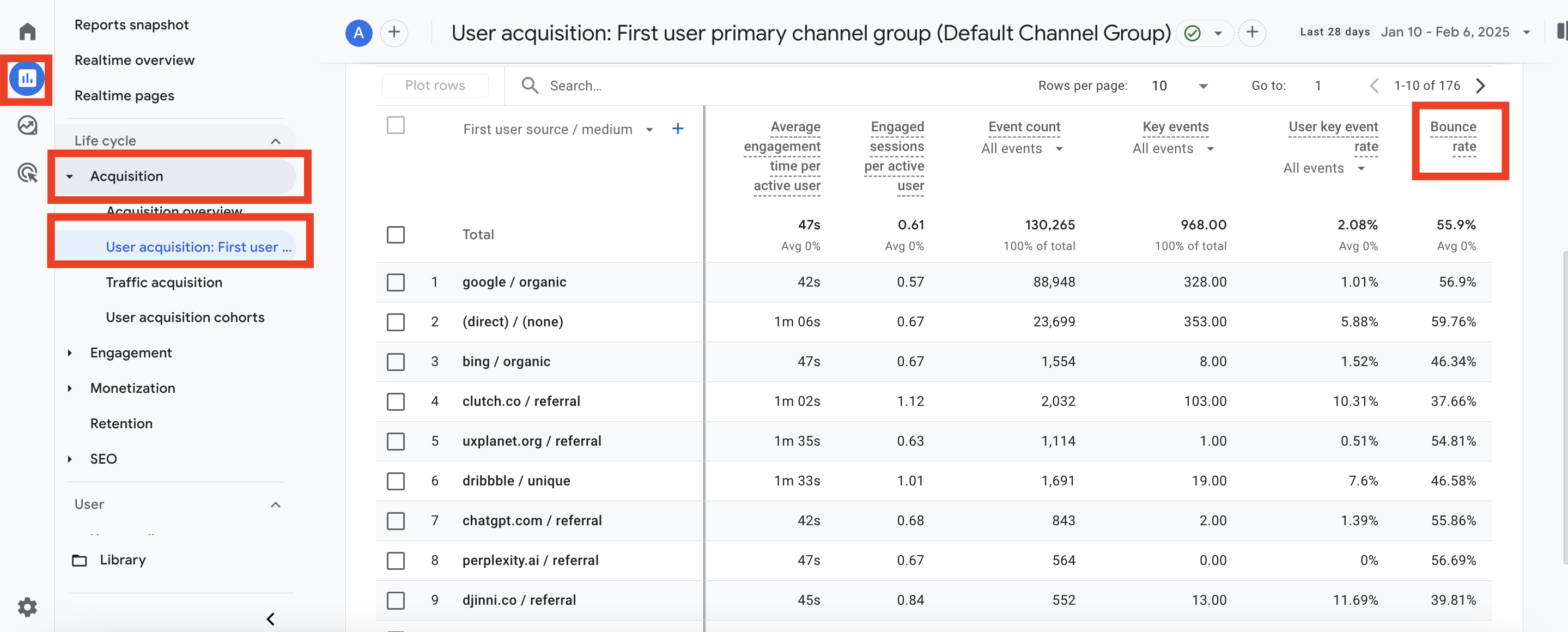Expand the SEO section
Image resolution: width=1568 pixels, height=632 pixels.
(x=69, y=459)
